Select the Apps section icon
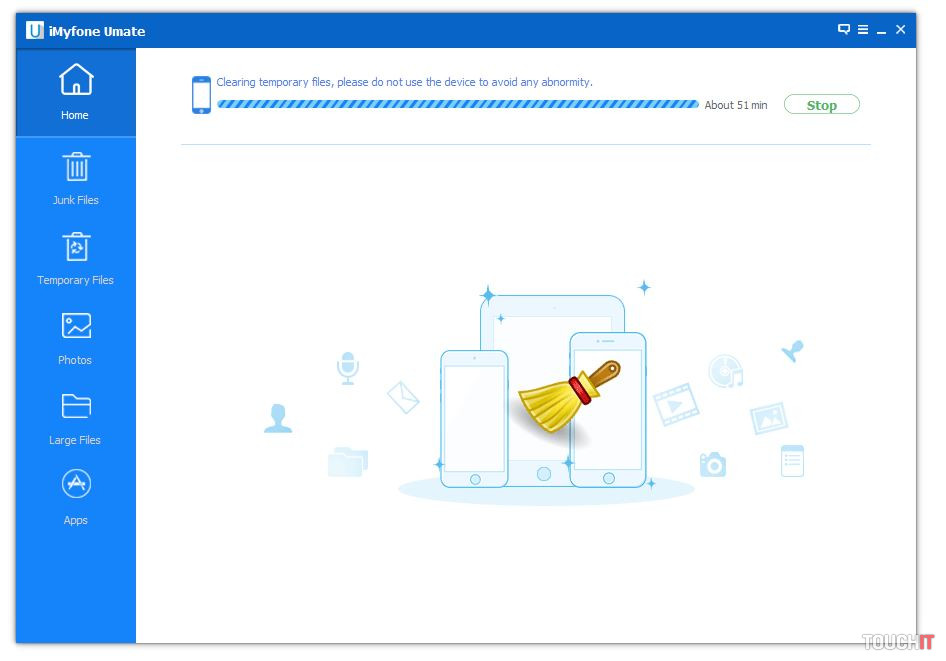The height and width of the screenshot is (661, 946). point(76,485)
